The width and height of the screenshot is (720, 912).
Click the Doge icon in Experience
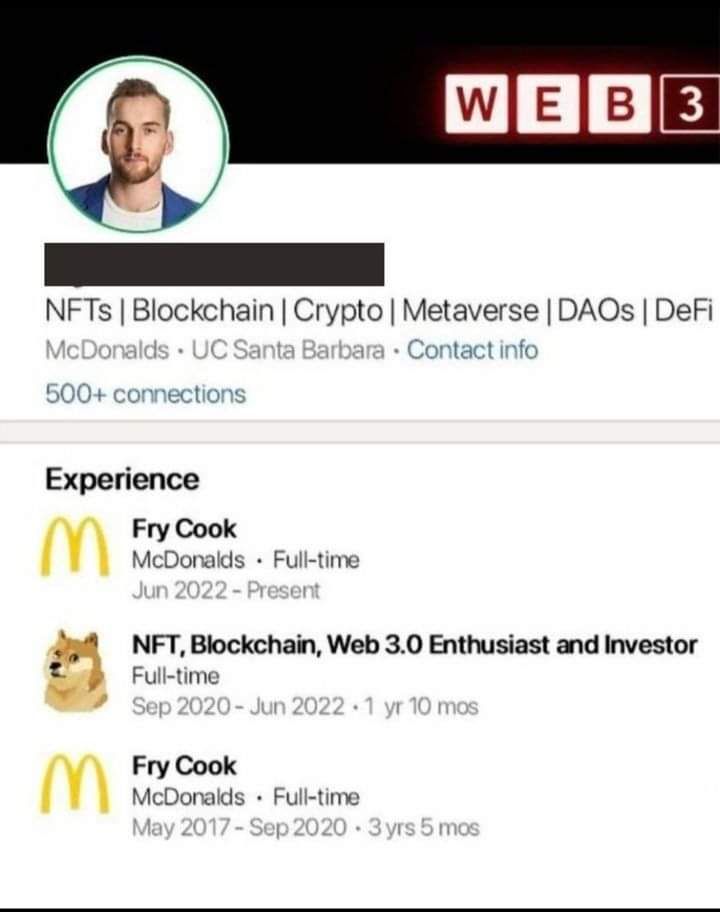[x=76, y=671]
